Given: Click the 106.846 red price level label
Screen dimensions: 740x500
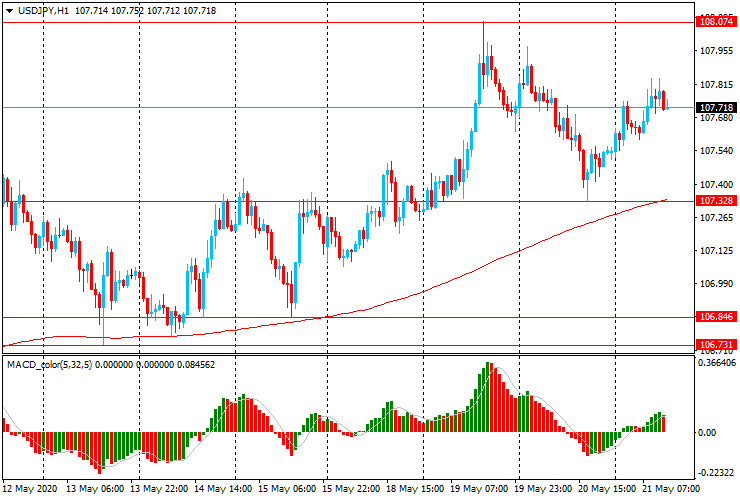Looking at the screenshot, I should click(716, 317).
